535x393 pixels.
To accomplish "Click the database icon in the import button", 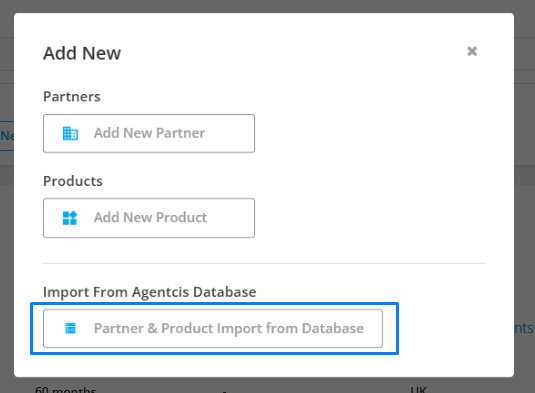I will 70,328.
